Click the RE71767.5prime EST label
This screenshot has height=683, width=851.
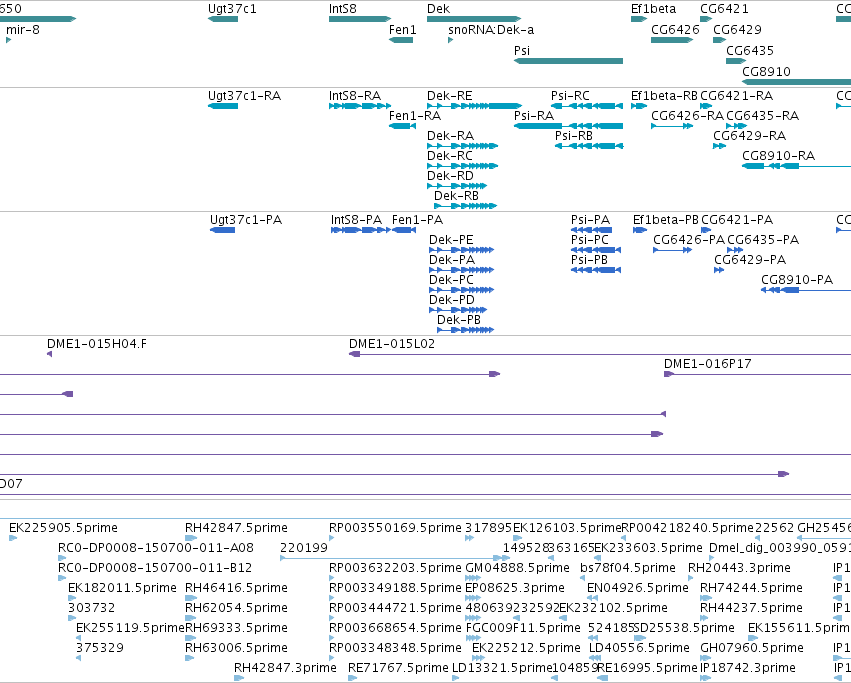coord(398,668)
